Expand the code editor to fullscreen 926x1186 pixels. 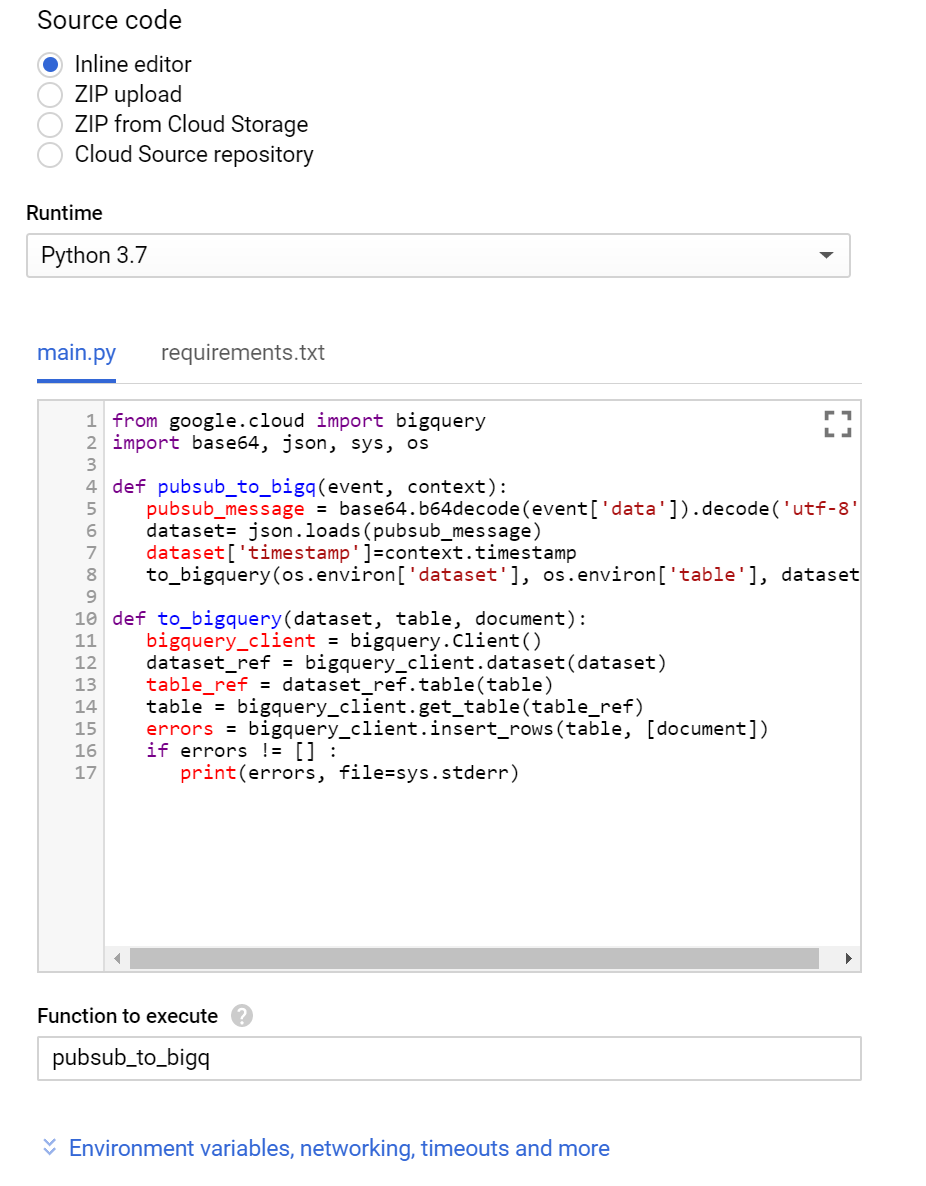click(837, 425)
